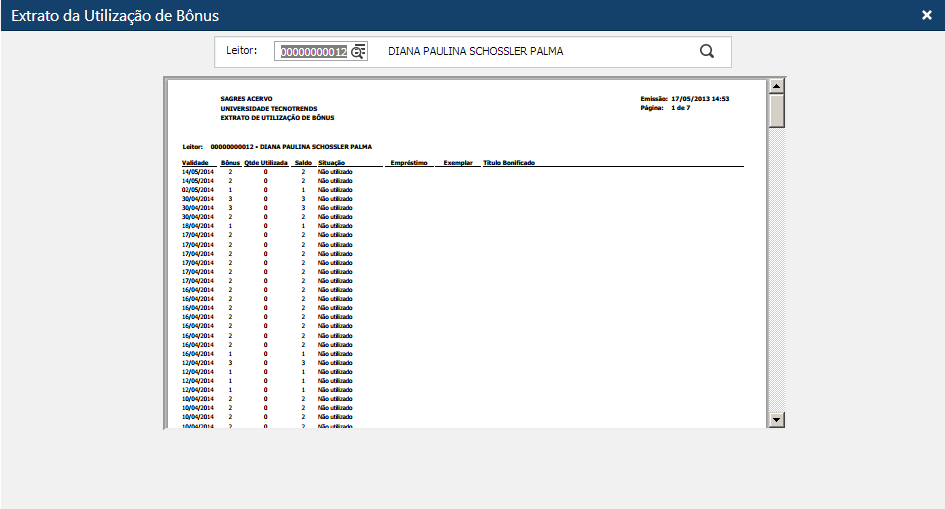Image resolution: width=945 pixels, height=509 pixels.
Task: Click the Empréstimo column header
Action: (409, 162)
